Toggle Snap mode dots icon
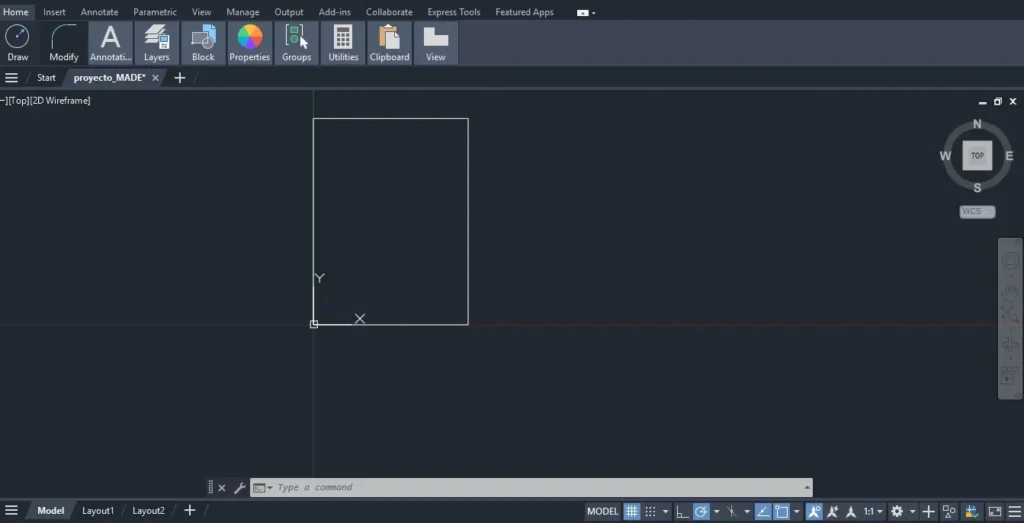This screenshot has height=523, width=1024. [x=650, y=511]
